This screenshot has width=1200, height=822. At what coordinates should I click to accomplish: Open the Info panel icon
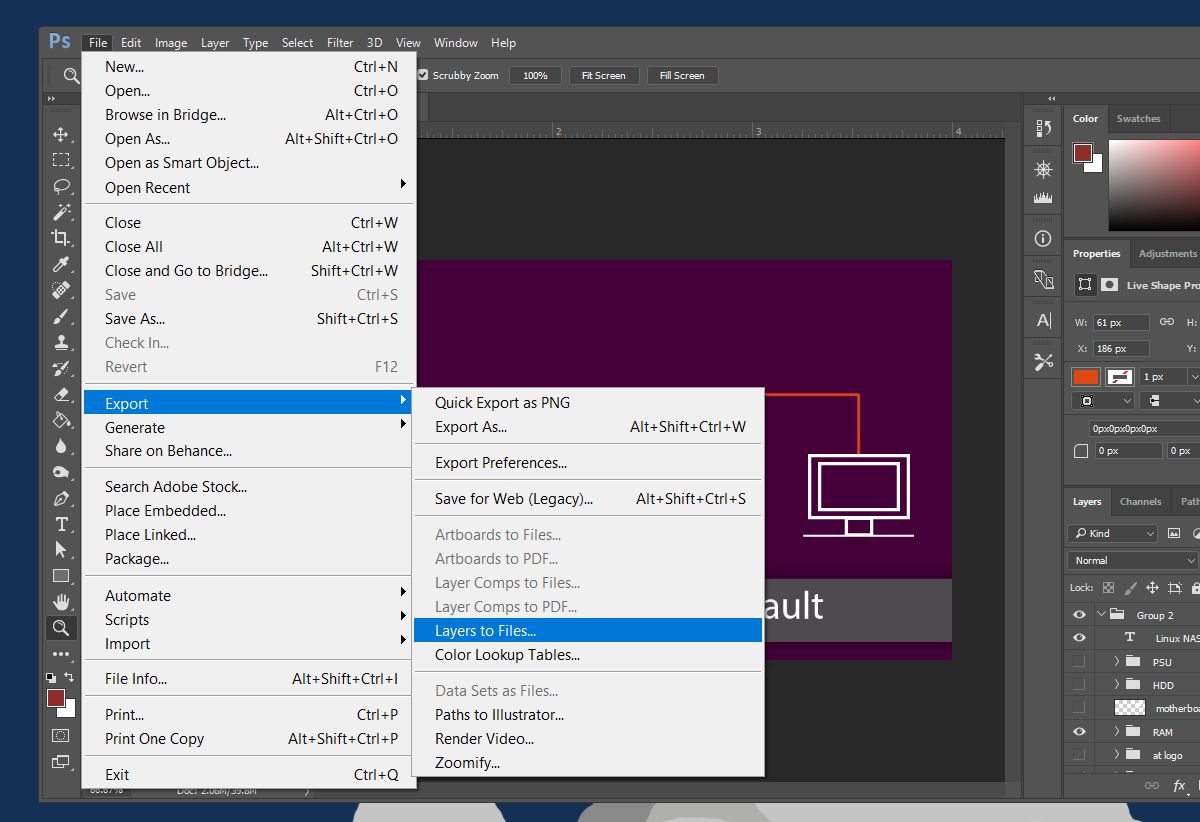[x=1044, y=239]
